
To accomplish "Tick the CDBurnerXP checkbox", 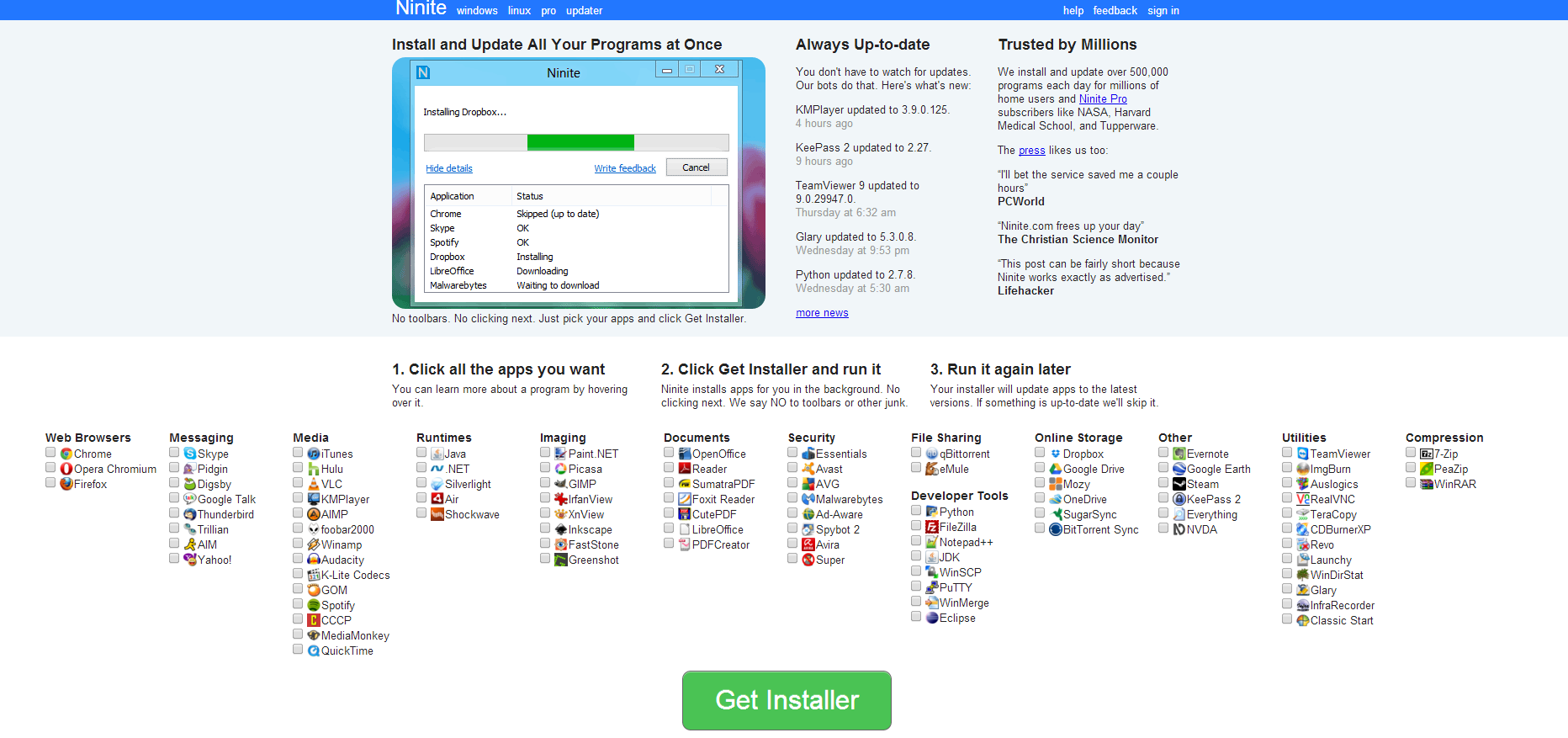I will point(1287,528).
